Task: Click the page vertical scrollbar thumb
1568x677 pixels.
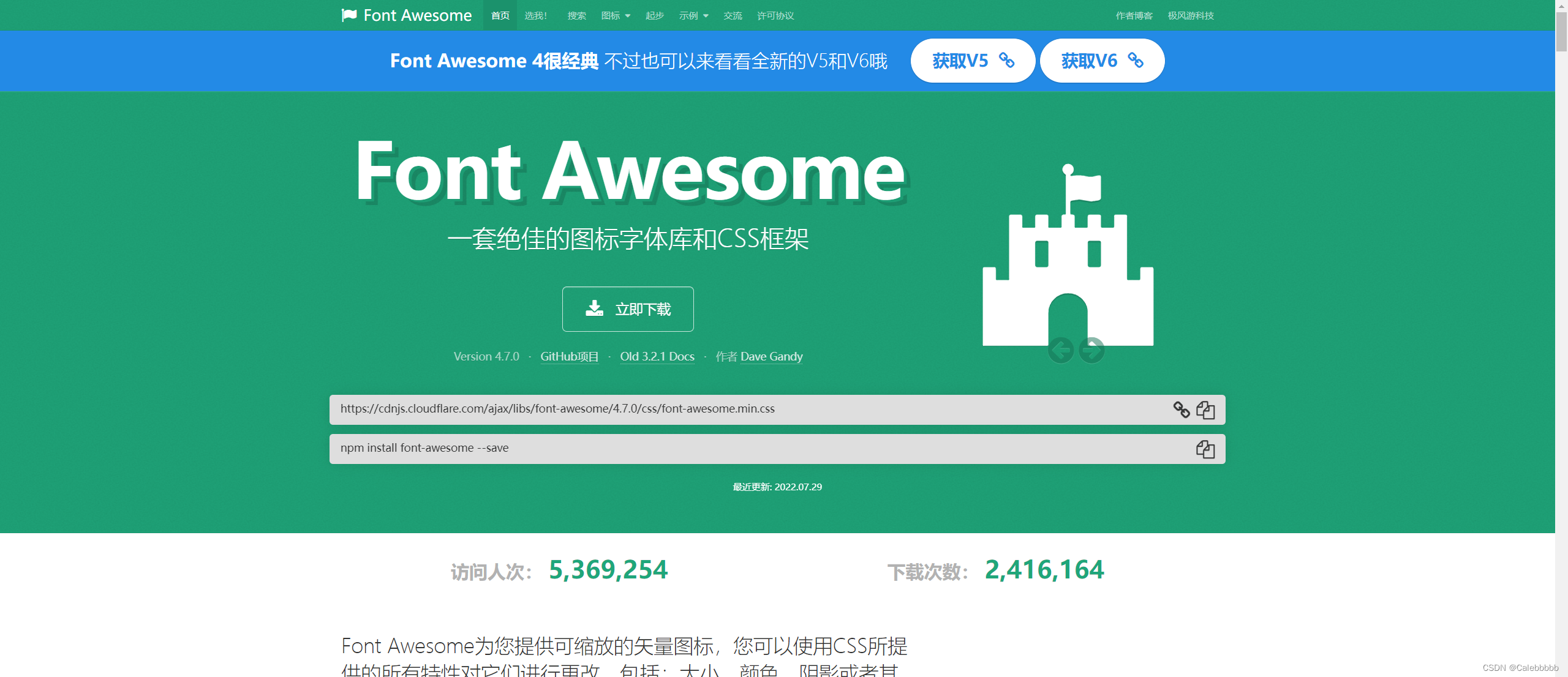Action: pyautogui.click(x=1561, y=32)
